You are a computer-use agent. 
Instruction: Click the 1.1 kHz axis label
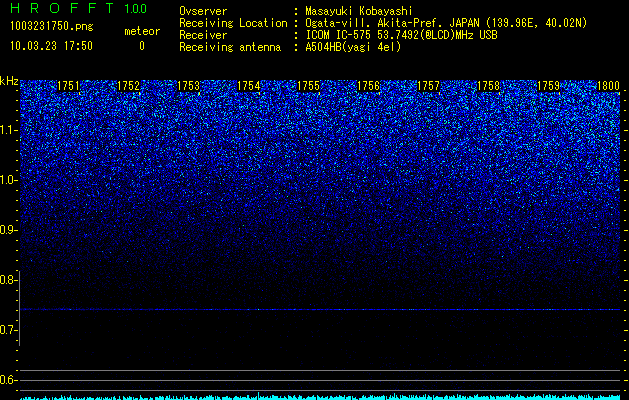[9, 130]
